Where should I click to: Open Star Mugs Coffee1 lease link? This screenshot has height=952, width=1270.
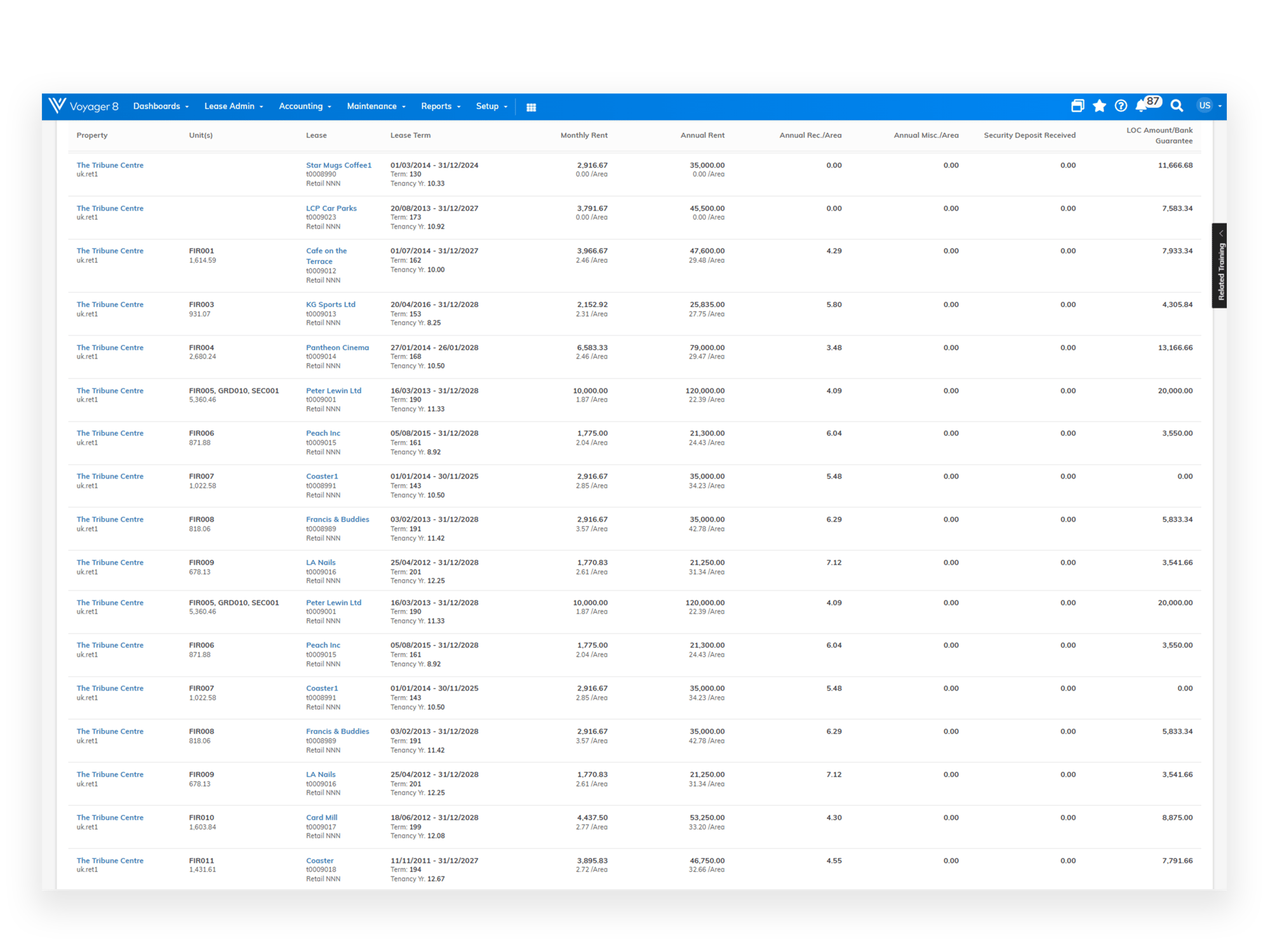pyautogui.click(x=338, y=165)
